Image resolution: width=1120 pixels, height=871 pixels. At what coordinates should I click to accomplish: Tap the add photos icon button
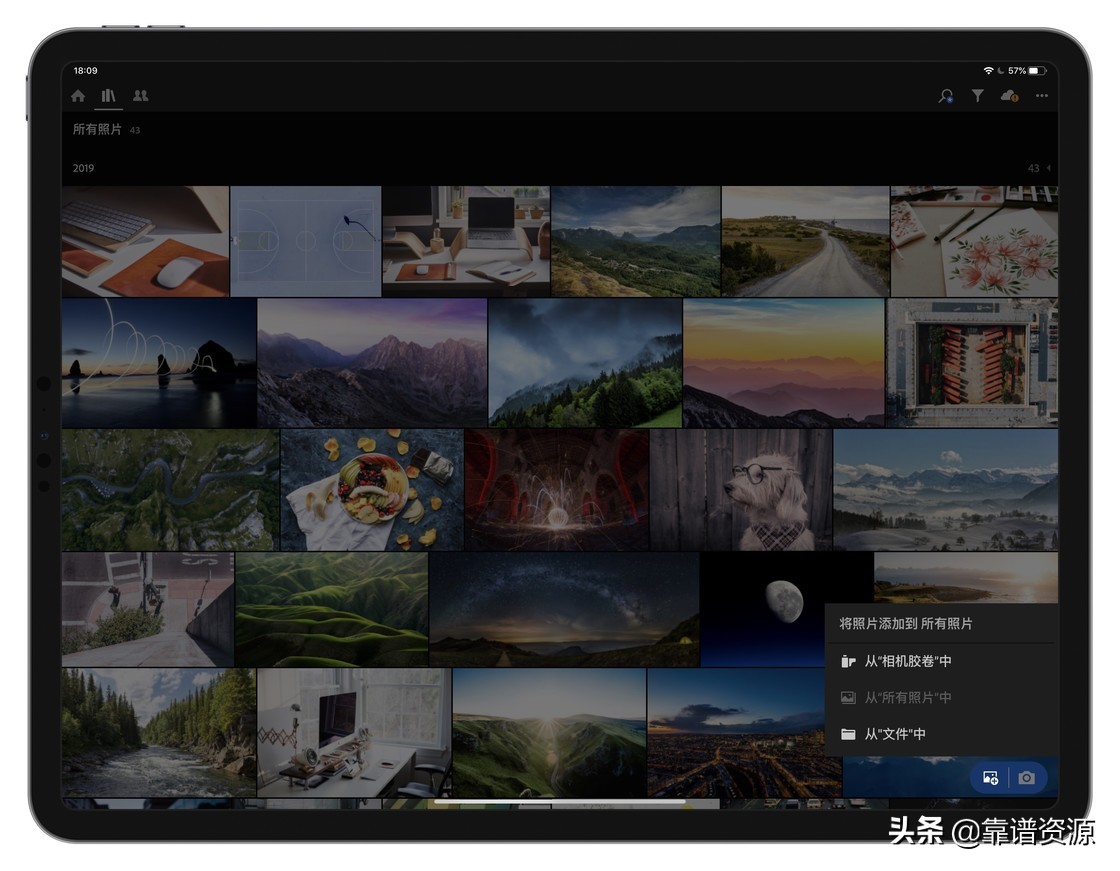tap(990, 777)
